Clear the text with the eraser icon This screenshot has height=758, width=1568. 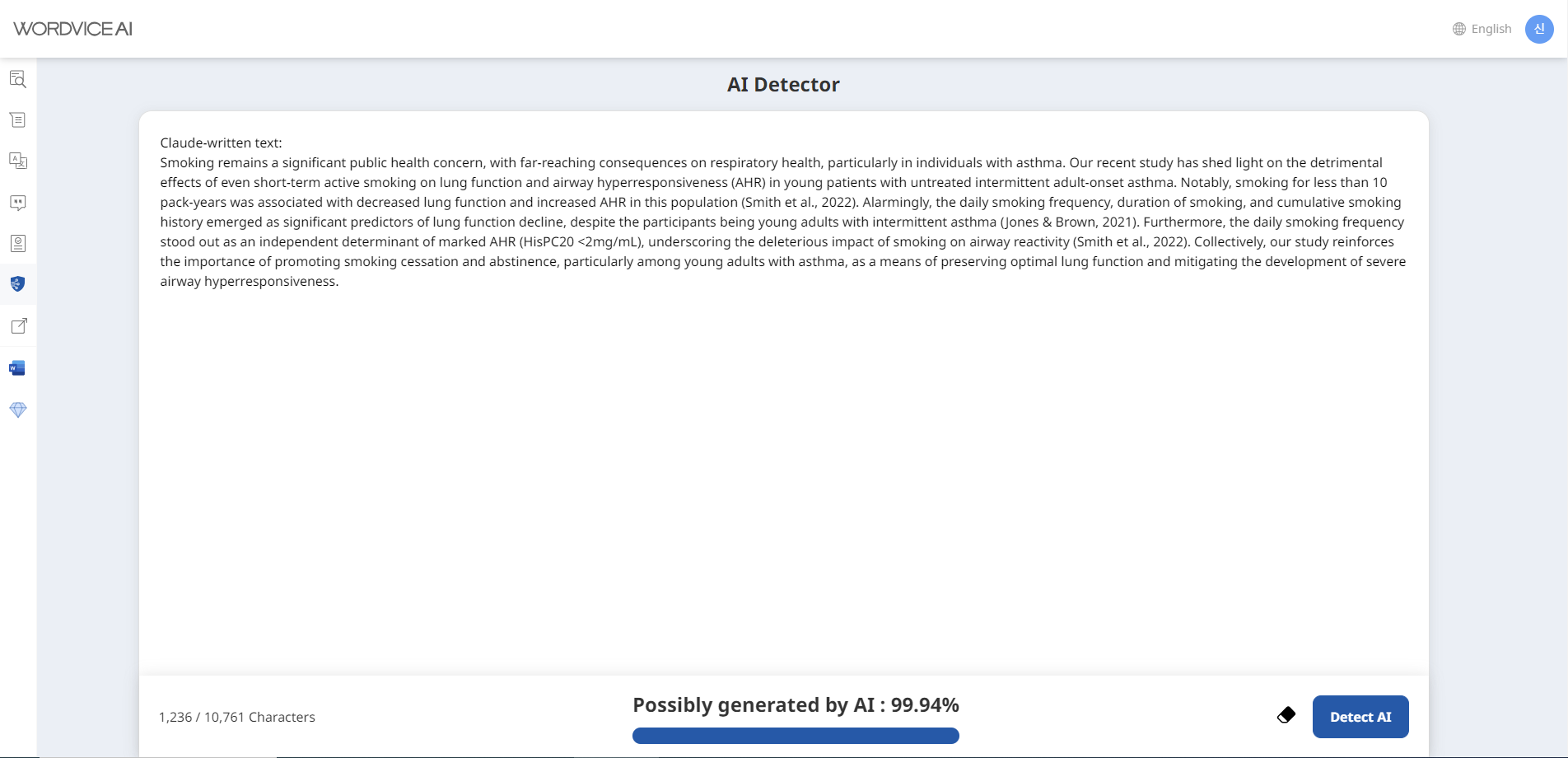1286,715
